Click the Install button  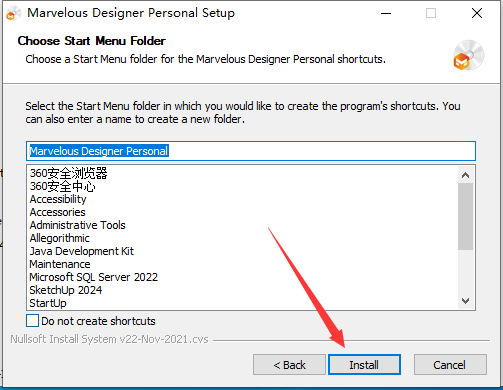tap(364, 365)
